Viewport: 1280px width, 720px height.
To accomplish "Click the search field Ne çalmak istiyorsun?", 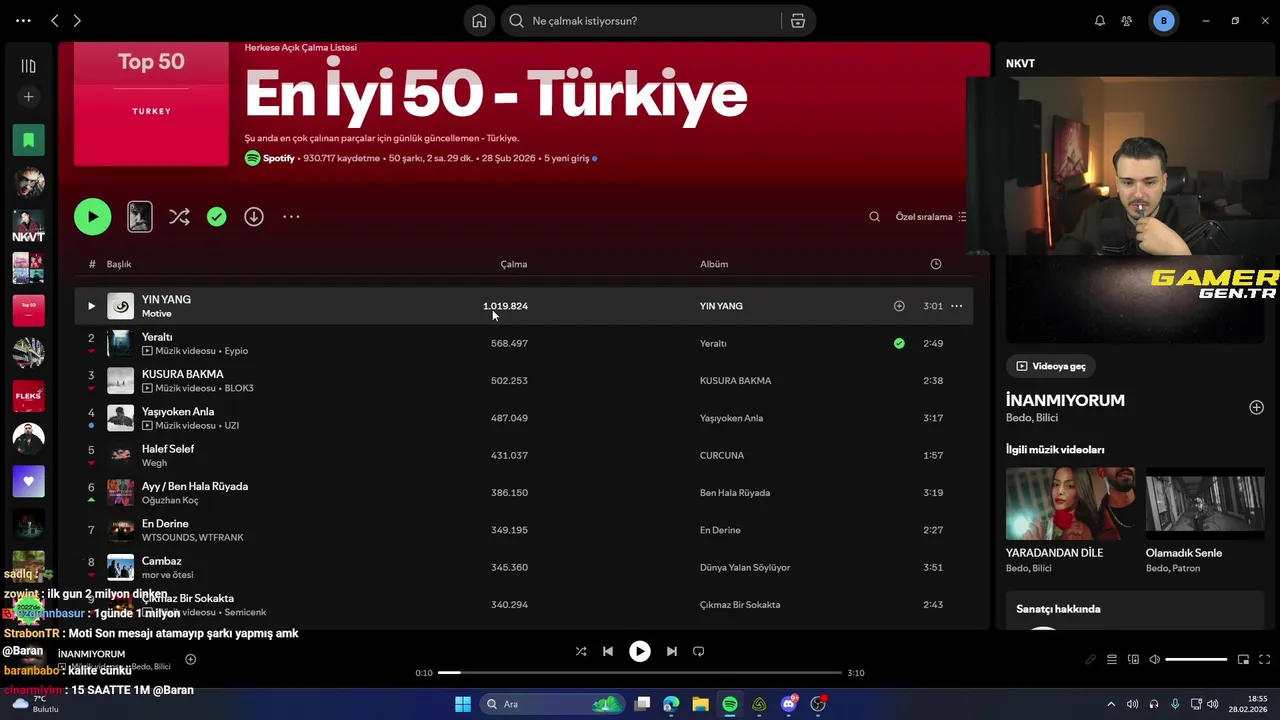I will [640, 21].
